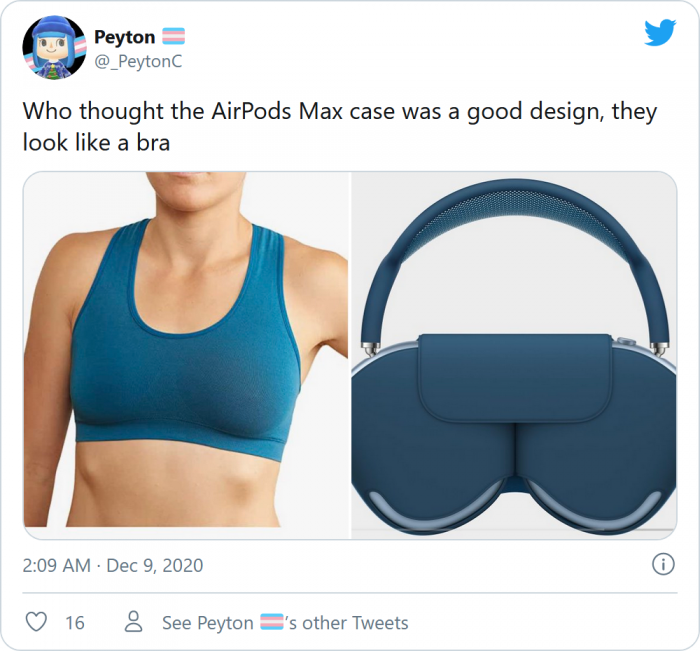Click the flag emoji beside Peyton's name

coord(173,37)
